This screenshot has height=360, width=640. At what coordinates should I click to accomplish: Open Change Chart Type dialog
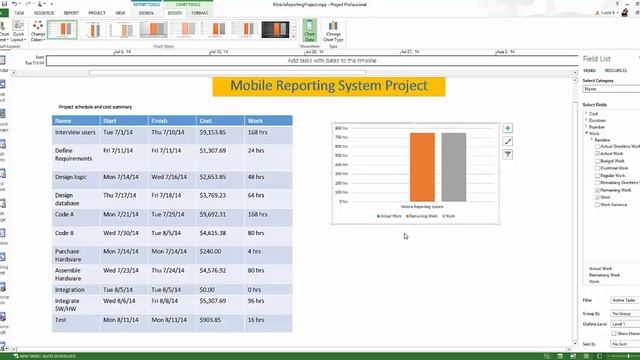333,31
